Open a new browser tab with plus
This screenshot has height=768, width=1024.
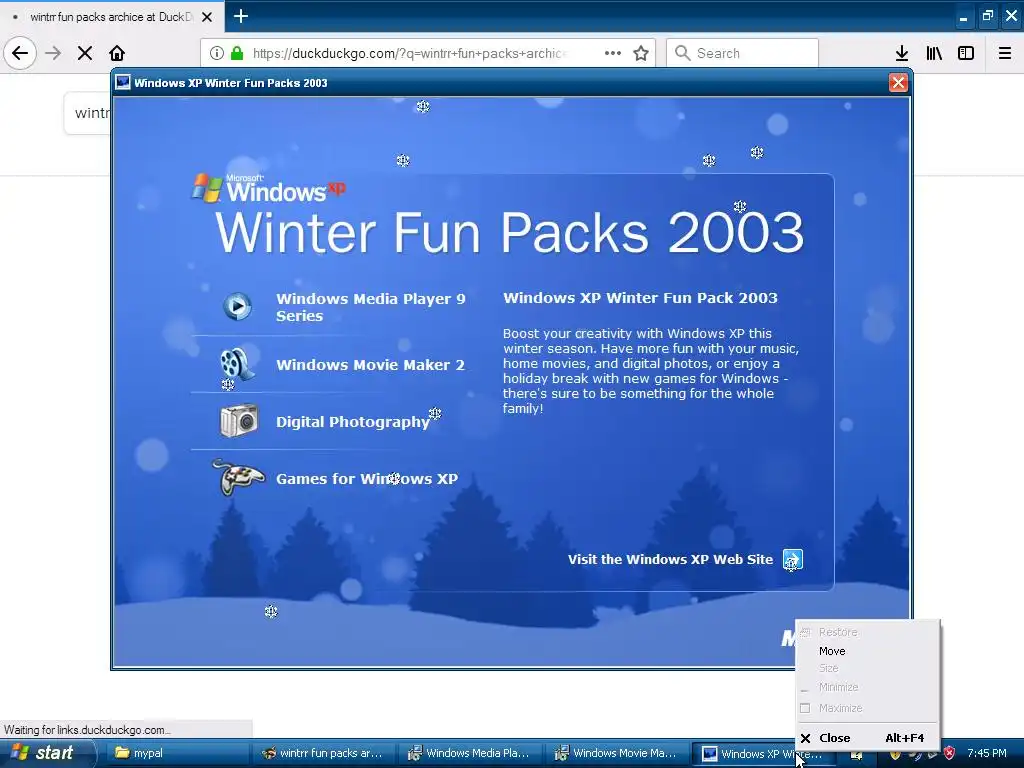click(241, 16)
